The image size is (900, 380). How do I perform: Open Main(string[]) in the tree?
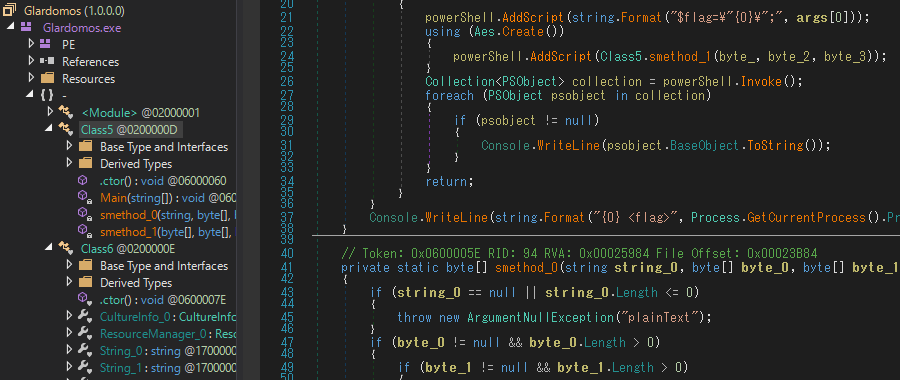[168, 198]
